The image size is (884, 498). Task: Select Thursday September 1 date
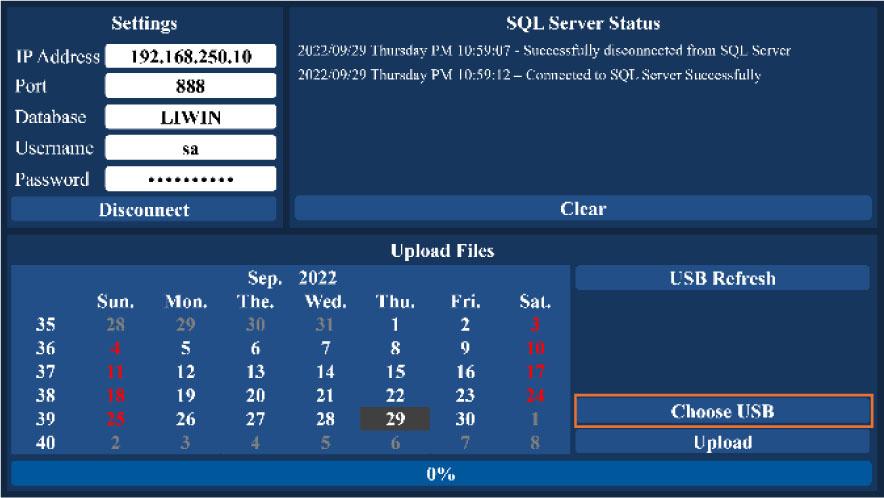click(395, 325)
